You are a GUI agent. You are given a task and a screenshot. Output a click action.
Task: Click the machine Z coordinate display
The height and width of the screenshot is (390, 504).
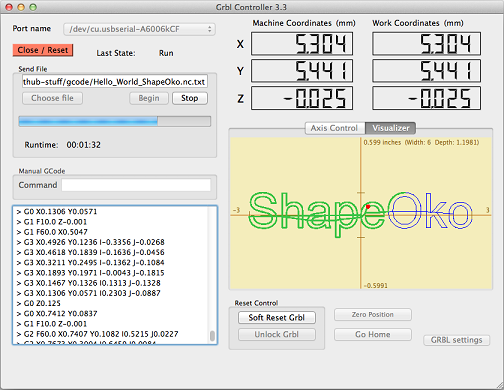(302, 98)
